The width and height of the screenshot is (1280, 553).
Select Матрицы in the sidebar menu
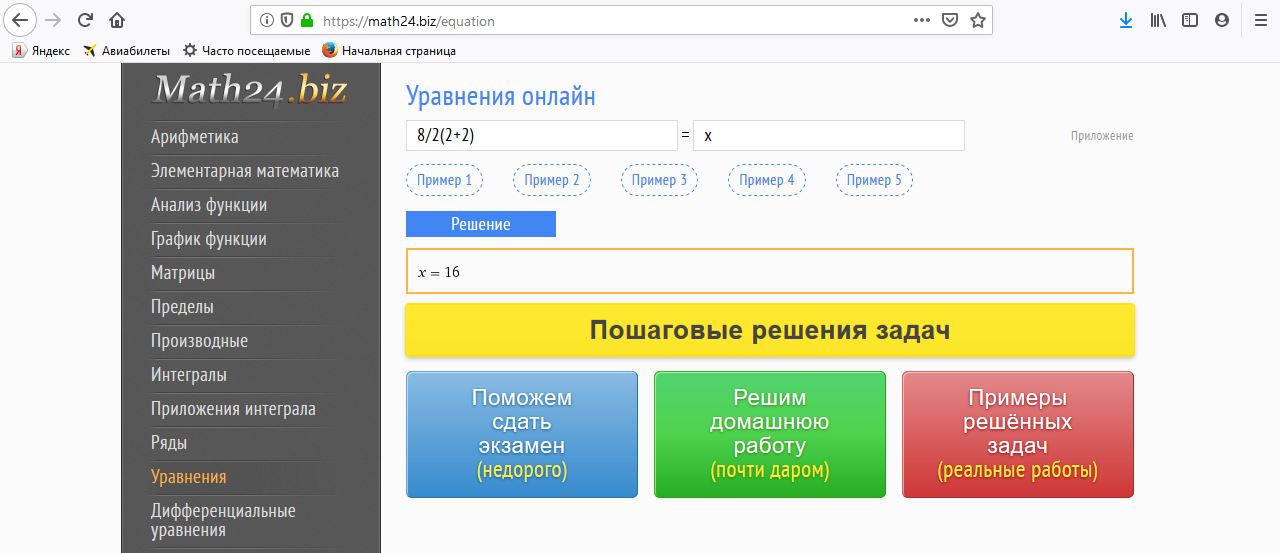(183, 273)
